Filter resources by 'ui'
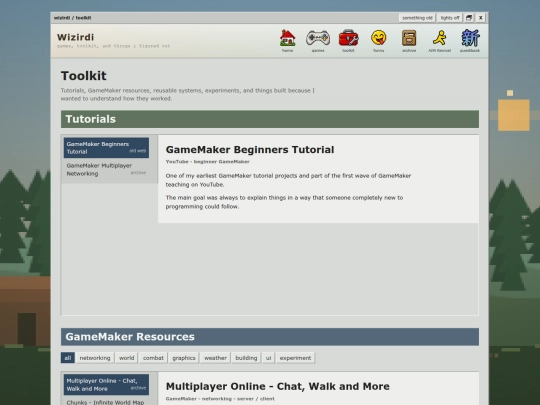Screen dimensions: 540x405 tap(269, 358)
